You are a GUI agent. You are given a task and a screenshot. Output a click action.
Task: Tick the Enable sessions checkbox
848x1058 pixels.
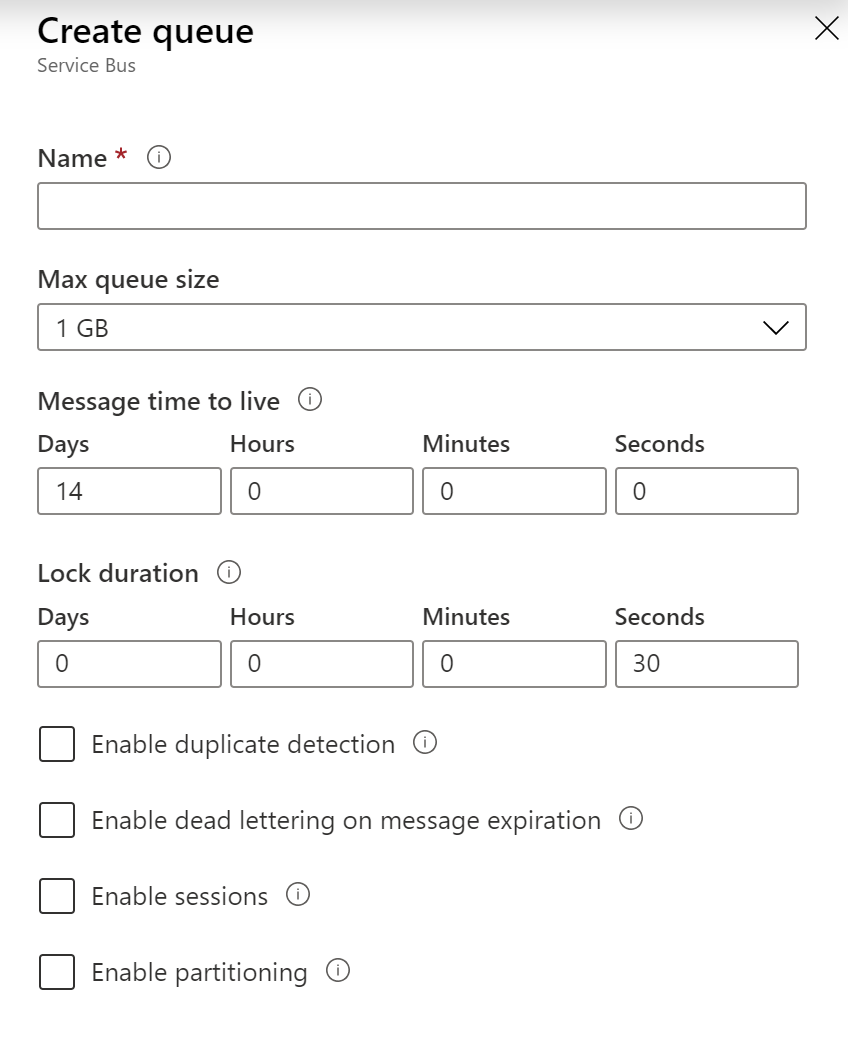[x=57, y=896]
